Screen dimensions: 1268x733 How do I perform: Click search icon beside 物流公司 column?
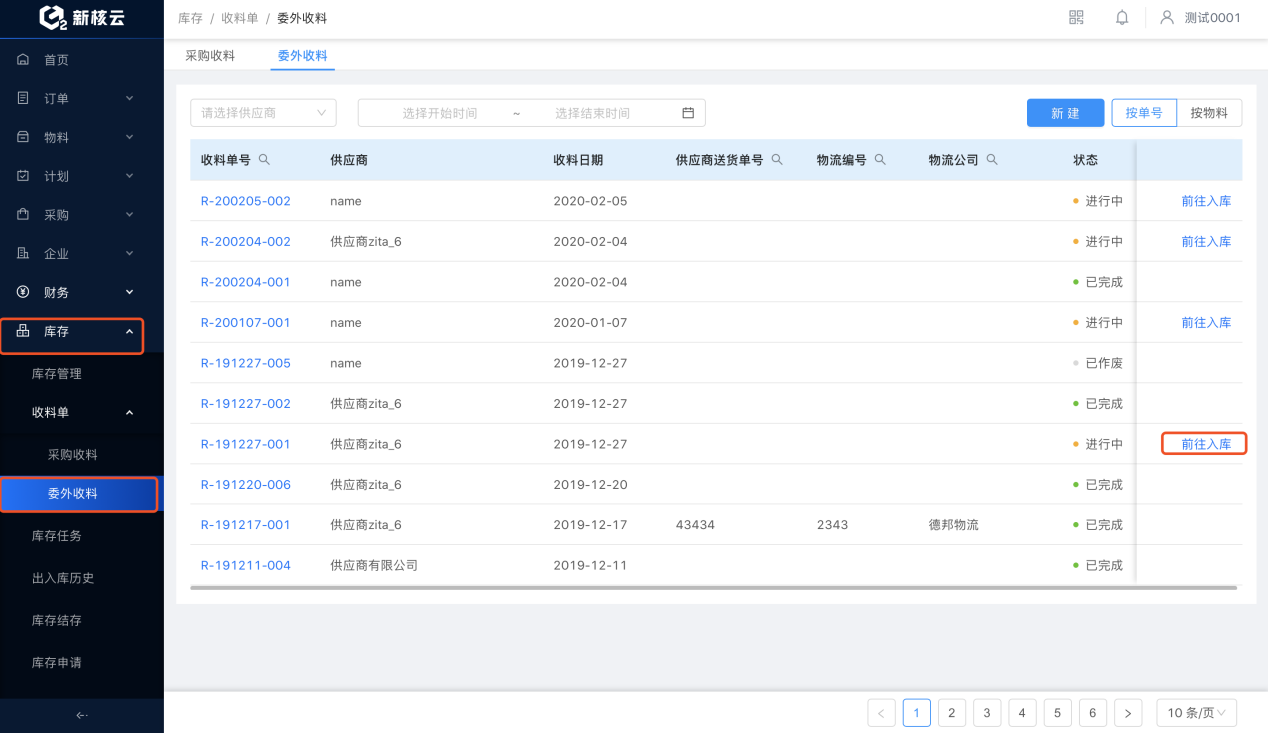[x=992, y=159]
